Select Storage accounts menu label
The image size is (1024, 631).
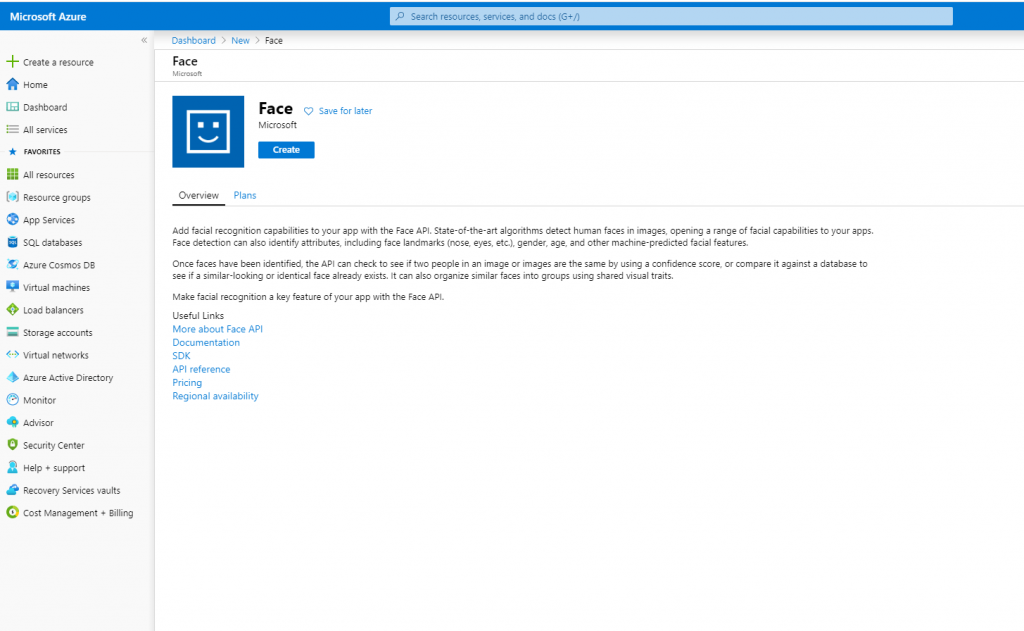pos(57,332)
